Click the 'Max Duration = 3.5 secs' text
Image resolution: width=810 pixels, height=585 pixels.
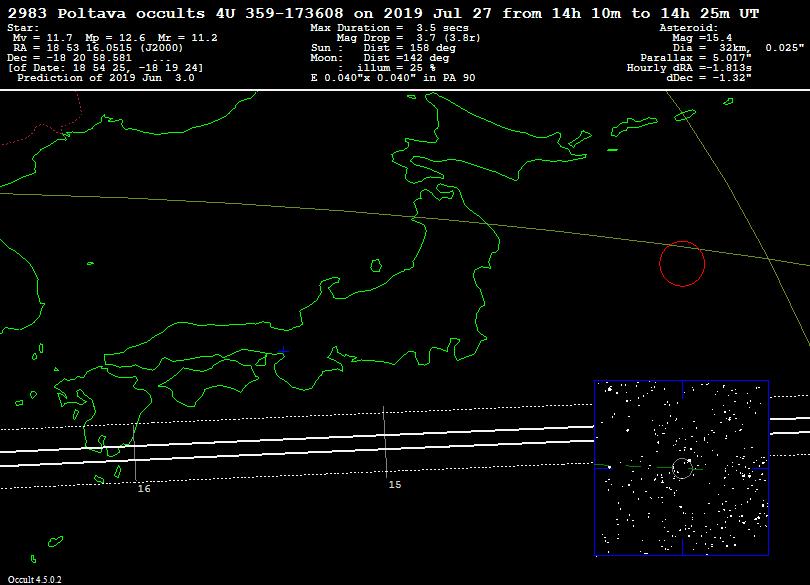(x=390, y=28)
